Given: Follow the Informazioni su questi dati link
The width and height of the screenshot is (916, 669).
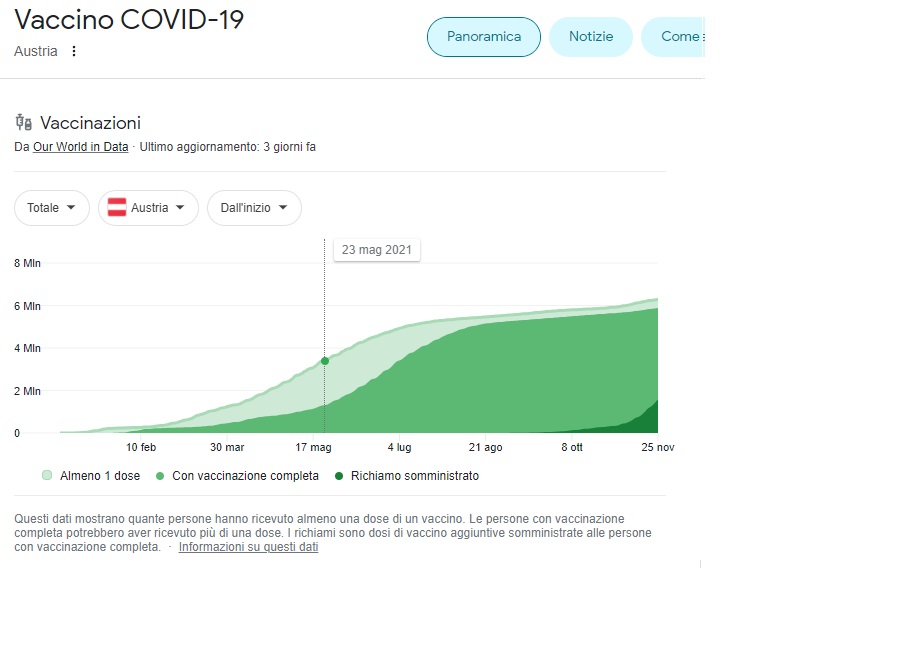Looking at the screenshot, I should click(x=248, y=547).
